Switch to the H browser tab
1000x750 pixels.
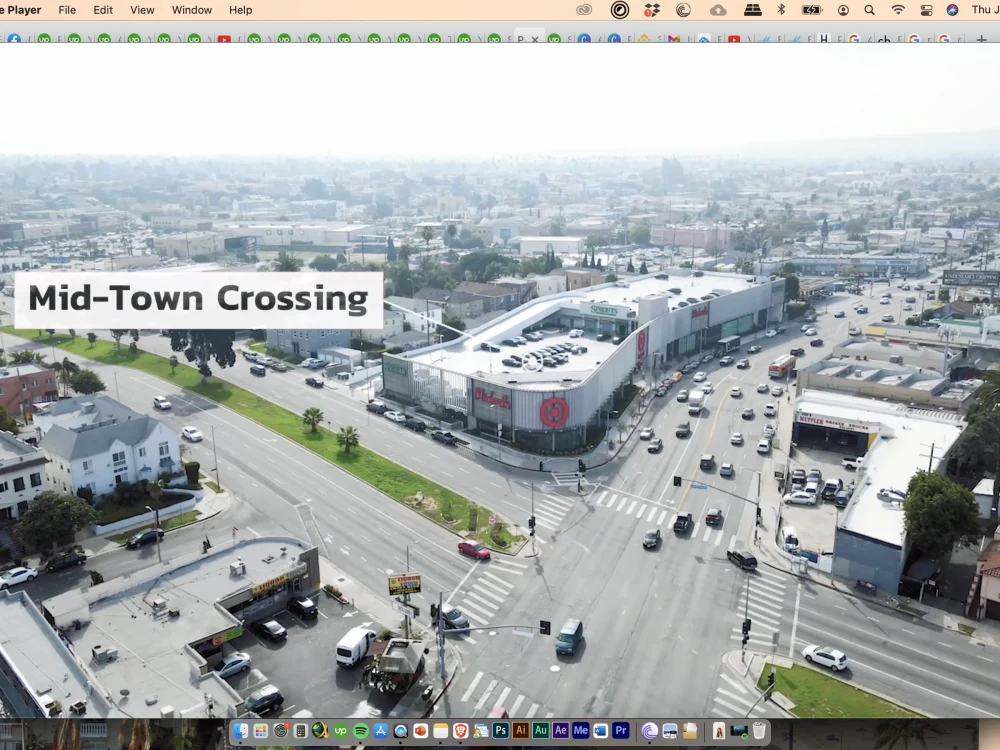824,39
